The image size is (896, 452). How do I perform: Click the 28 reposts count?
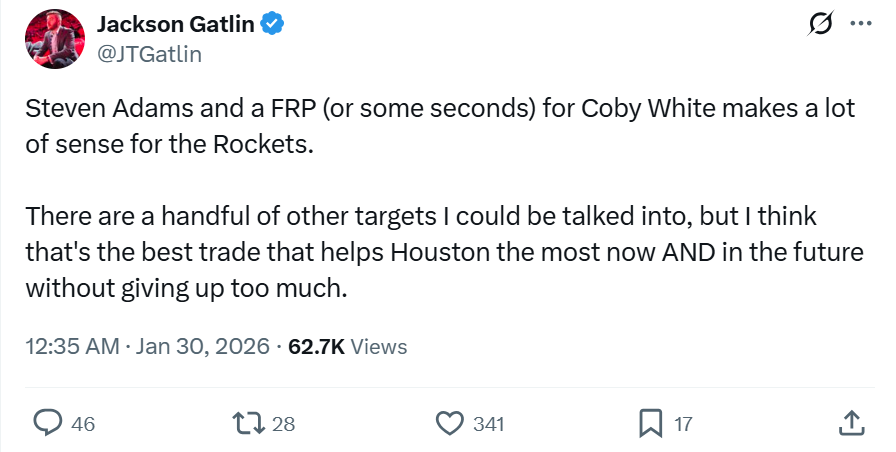[x=284, y=424]
